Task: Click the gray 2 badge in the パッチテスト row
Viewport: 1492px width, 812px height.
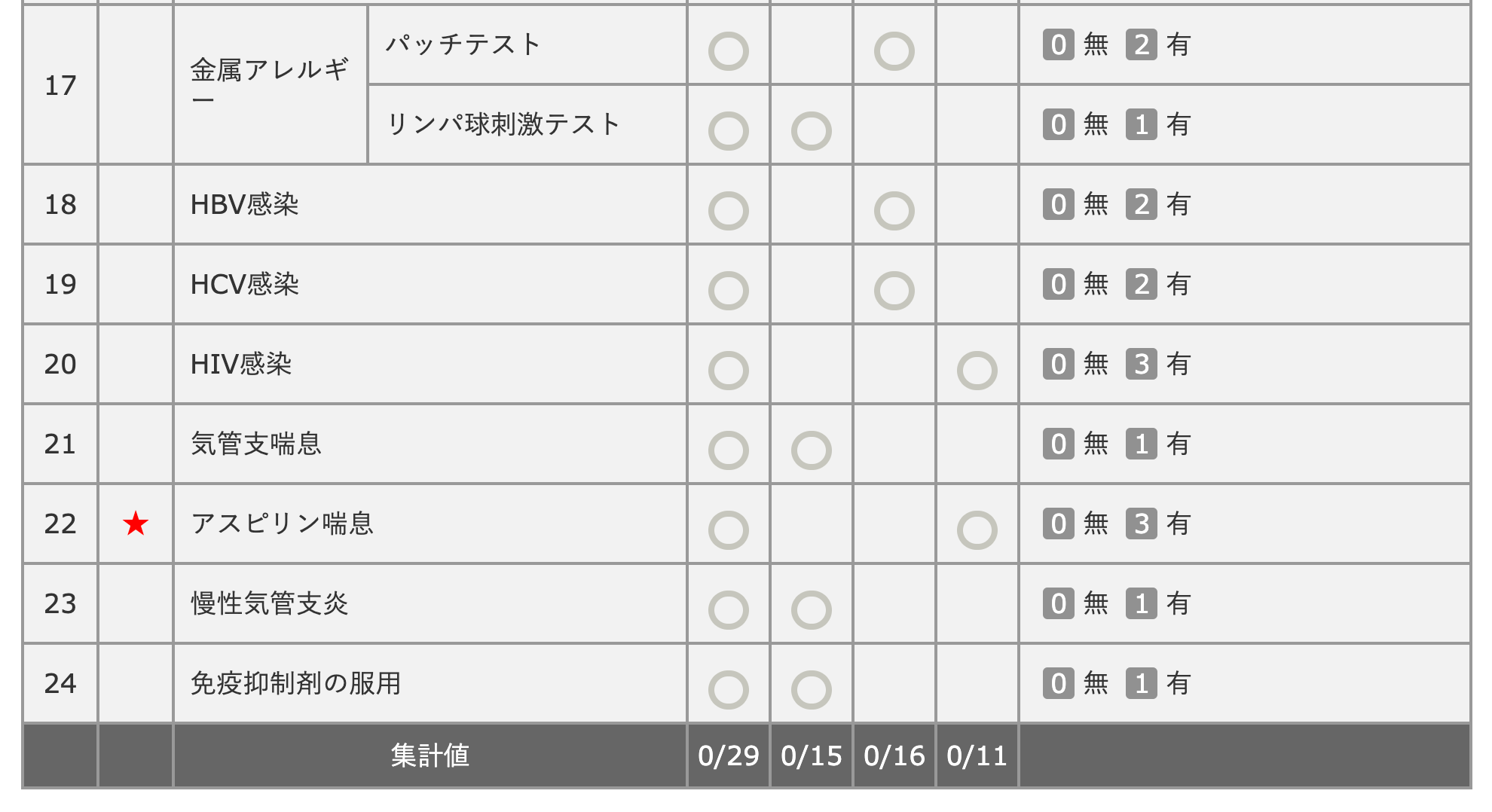Action: point(1141,45)
